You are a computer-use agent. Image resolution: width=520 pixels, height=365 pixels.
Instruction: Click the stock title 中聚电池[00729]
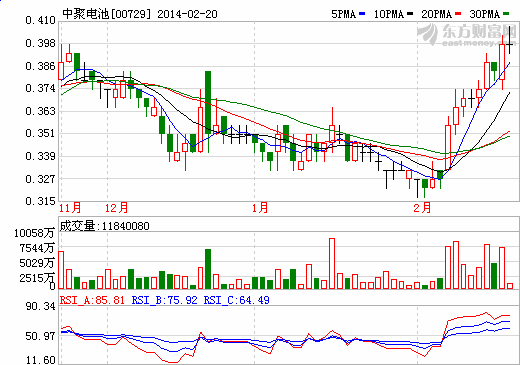(x=107, y=14)
